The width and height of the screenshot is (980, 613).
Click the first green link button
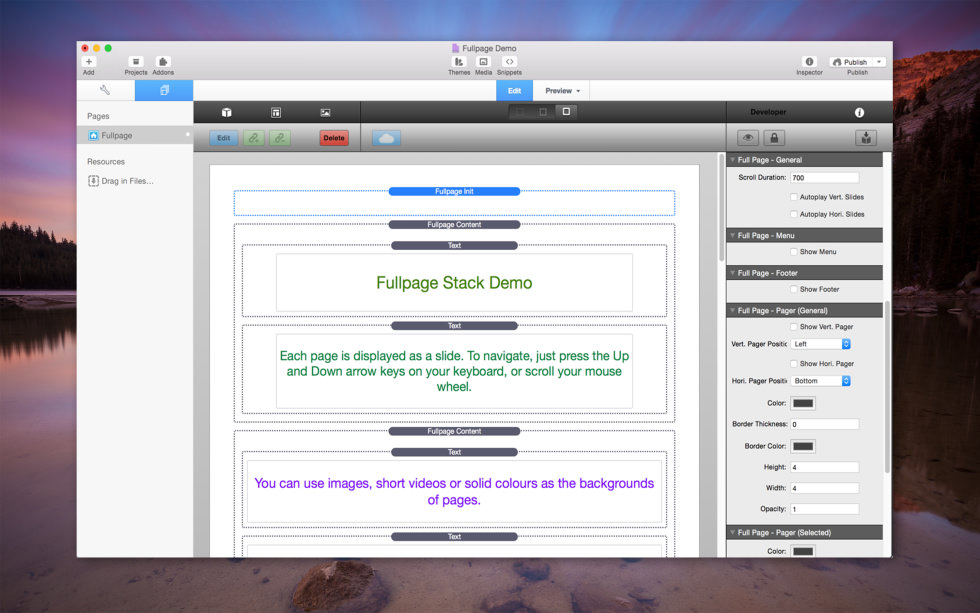(253, 138)
